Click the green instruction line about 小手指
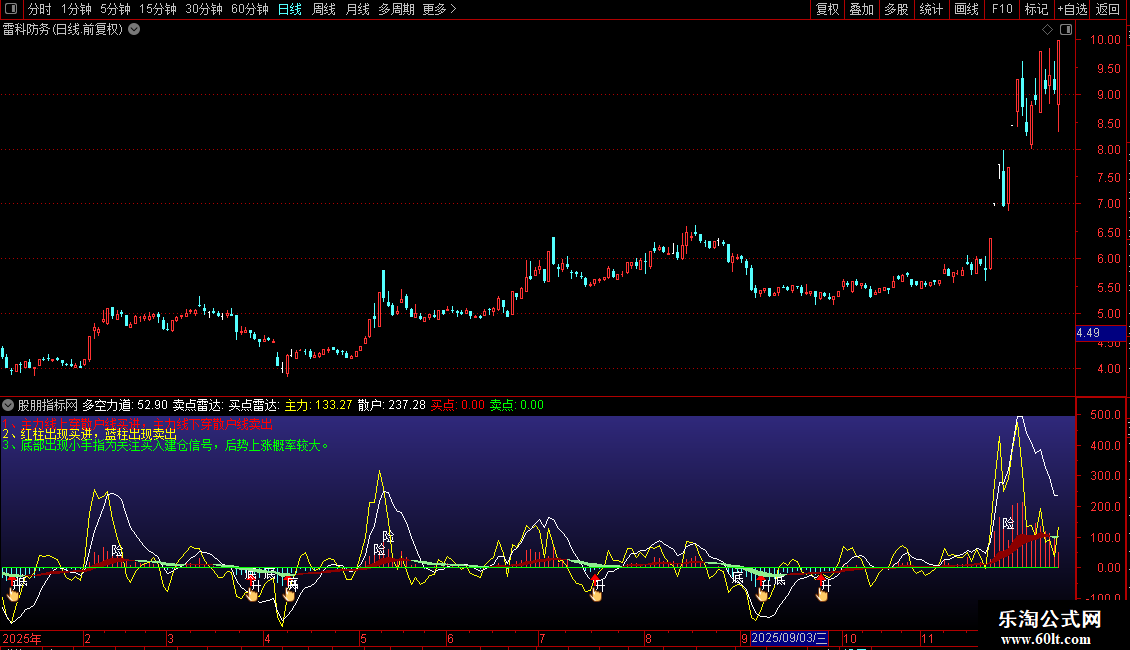The height and width of the screenshot is (650, 1130). [166, 446]
